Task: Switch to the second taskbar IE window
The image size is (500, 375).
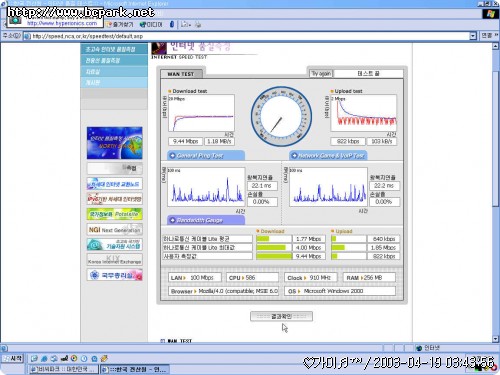Action: (x=135, y=369)
